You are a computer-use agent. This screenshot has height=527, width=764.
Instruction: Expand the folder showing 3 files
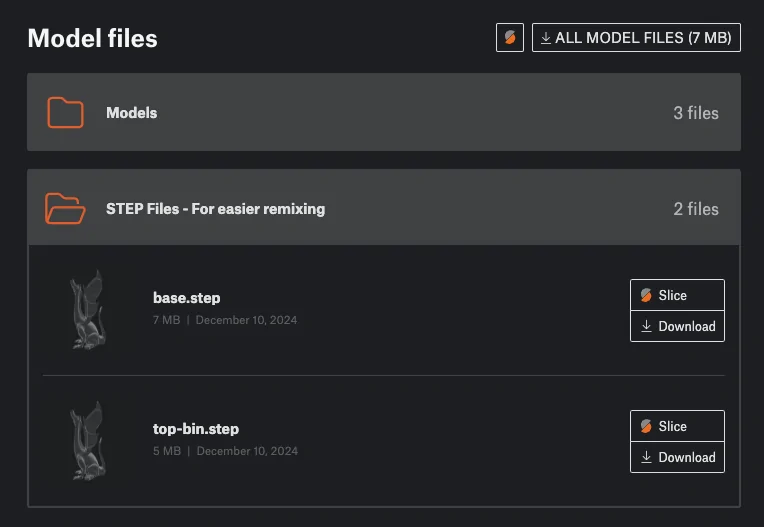(x=384, y=112)
